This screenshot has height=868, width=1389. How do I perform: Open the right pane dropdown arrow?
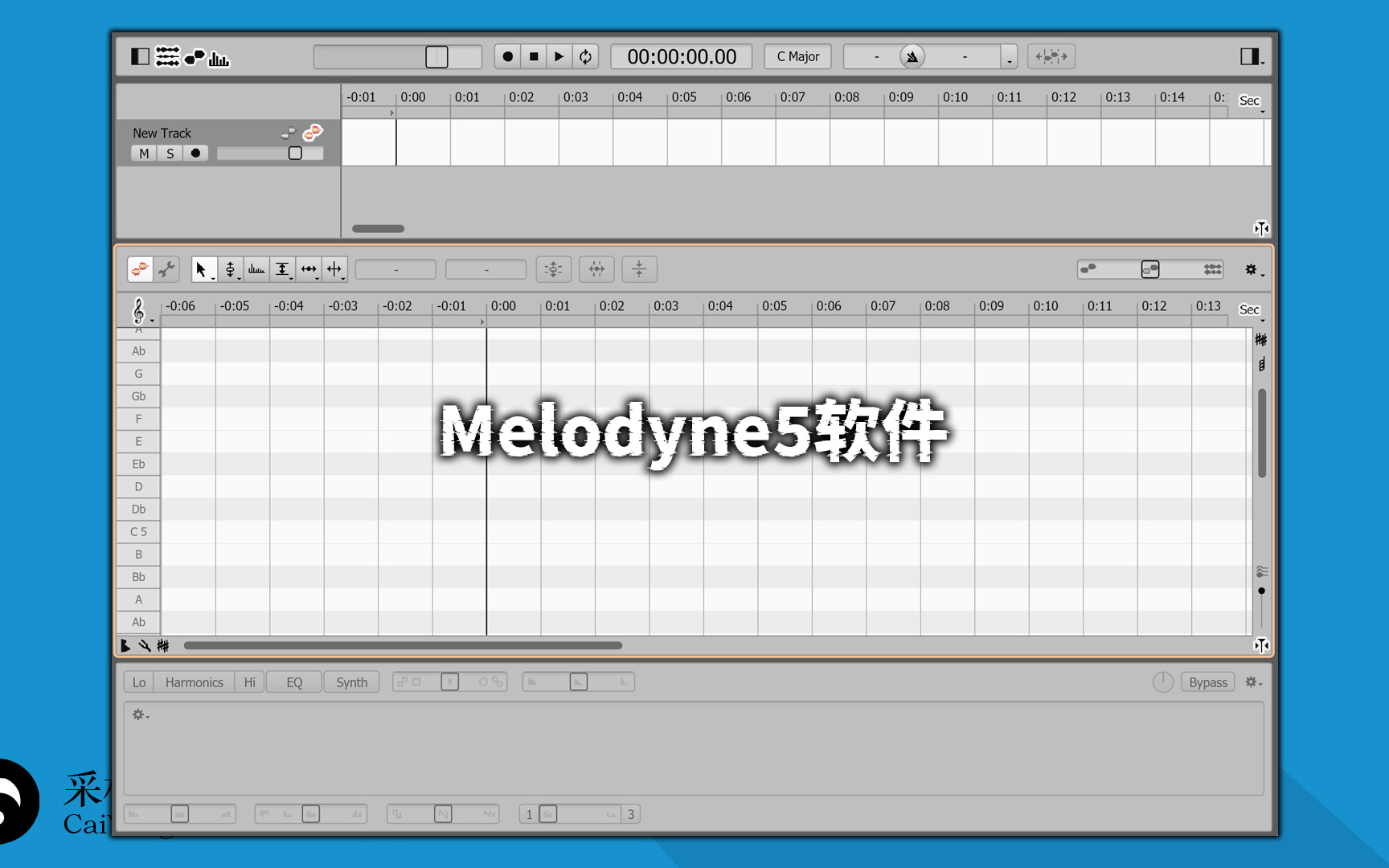(x=1263, y=62)
